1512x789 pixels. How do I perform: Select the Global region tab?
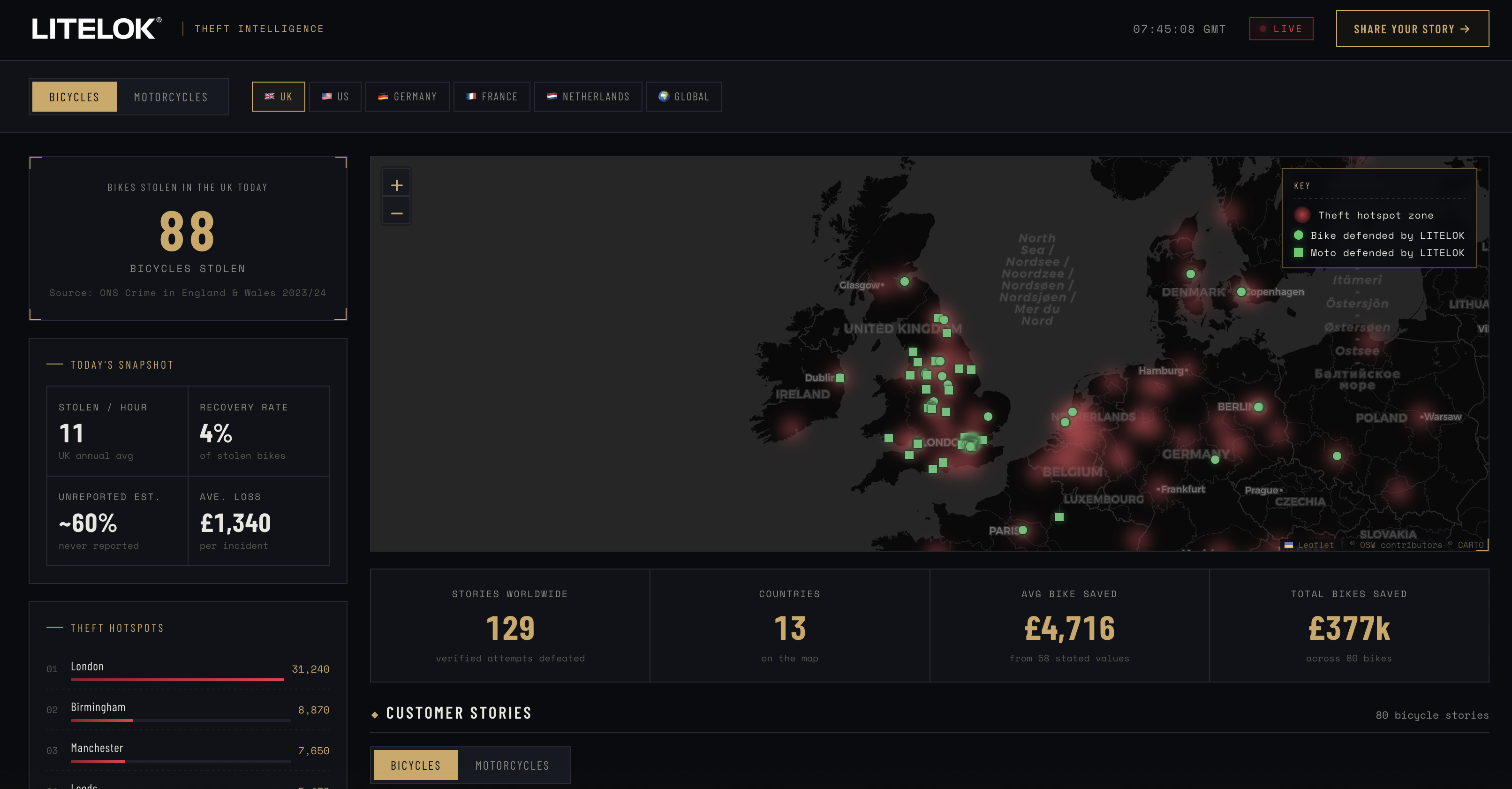[684, 97]
